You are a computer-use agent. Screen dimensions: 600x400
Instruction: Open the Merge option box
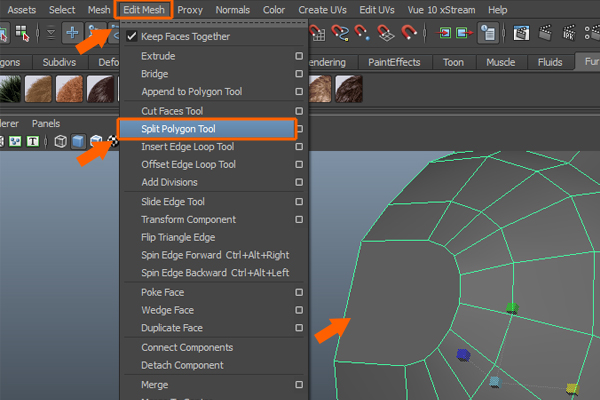[x=298, y=384]
